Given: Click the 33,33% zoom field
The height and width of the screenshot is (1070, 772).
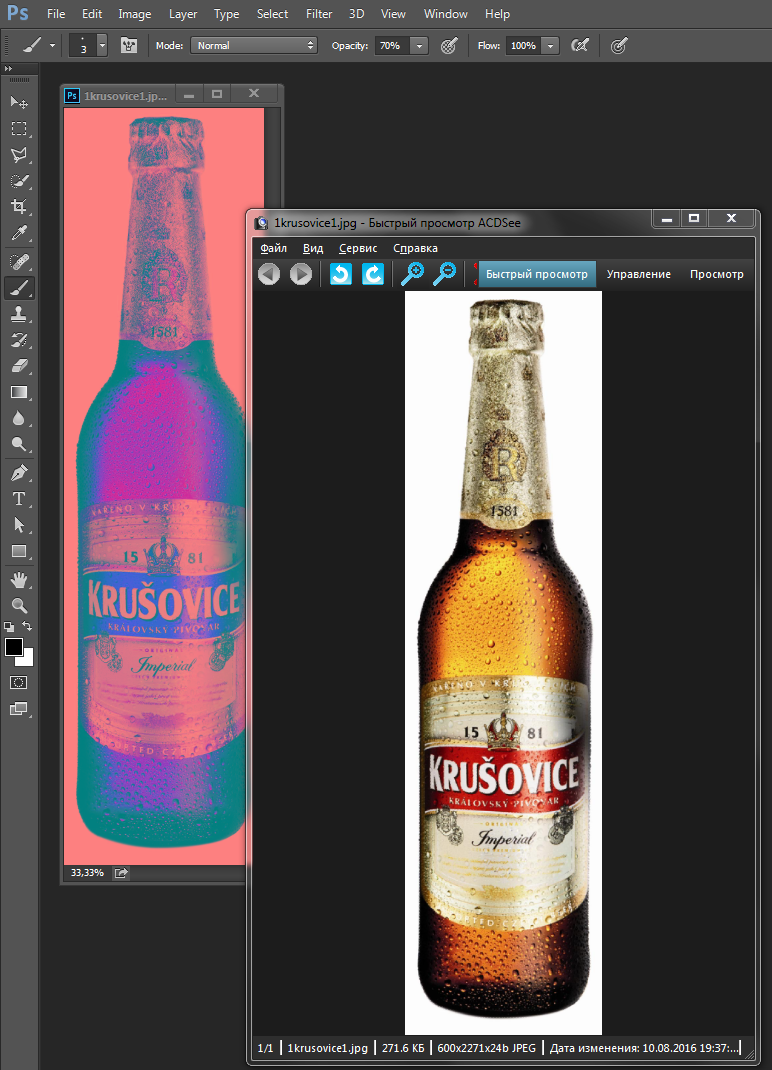Looking at the screenshot, I should click(x=87, y=873).
